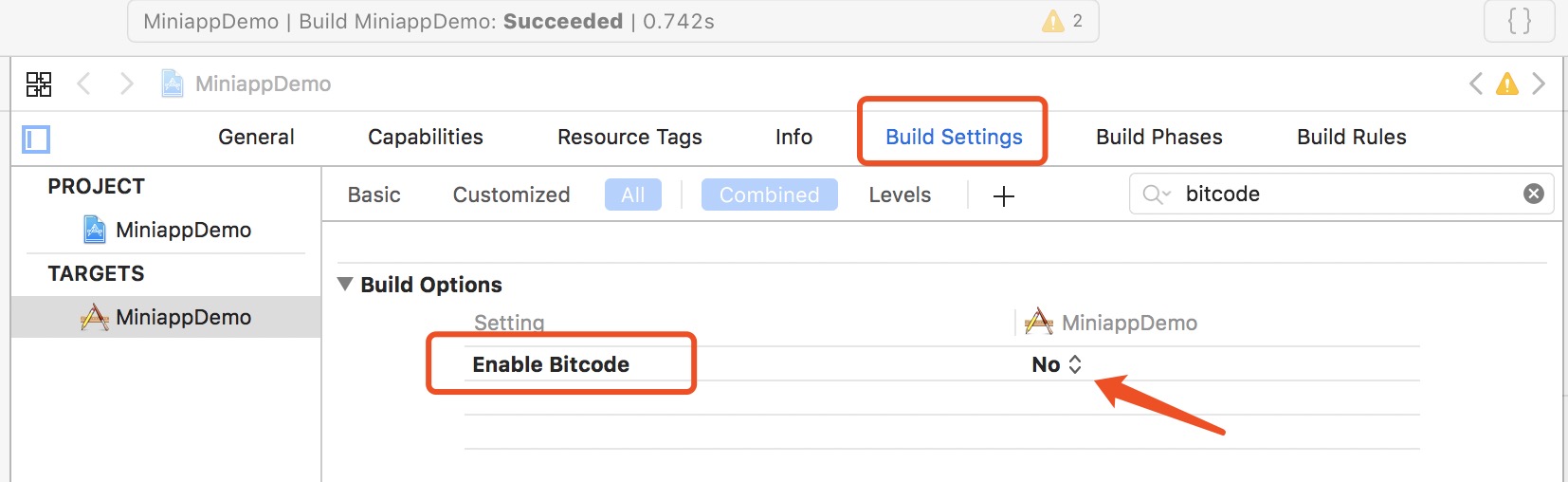Switch to Levels settings view
The height and width of the screenshot is (482, 1568).
[x=900, y=195]
